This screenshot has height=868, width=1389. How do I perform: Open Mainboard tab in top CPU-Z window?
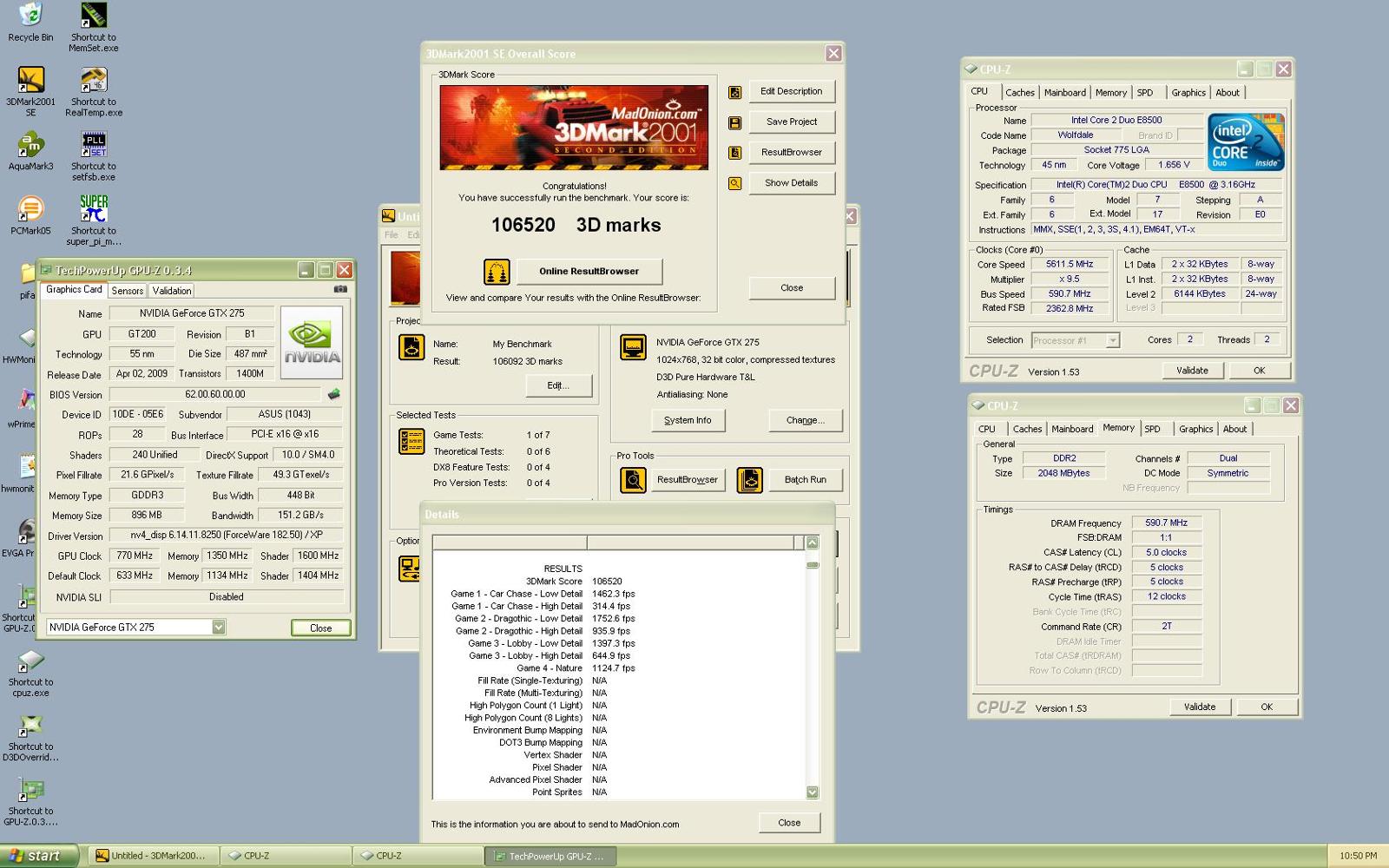1065,93
